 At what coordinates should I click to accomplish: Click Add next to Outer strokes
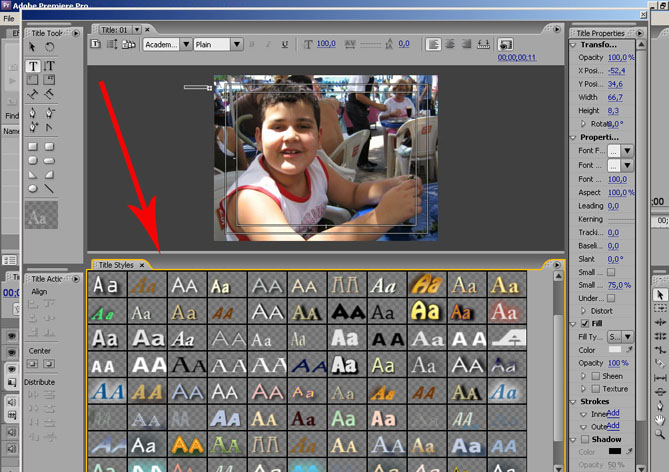click(x=612, y=425)
